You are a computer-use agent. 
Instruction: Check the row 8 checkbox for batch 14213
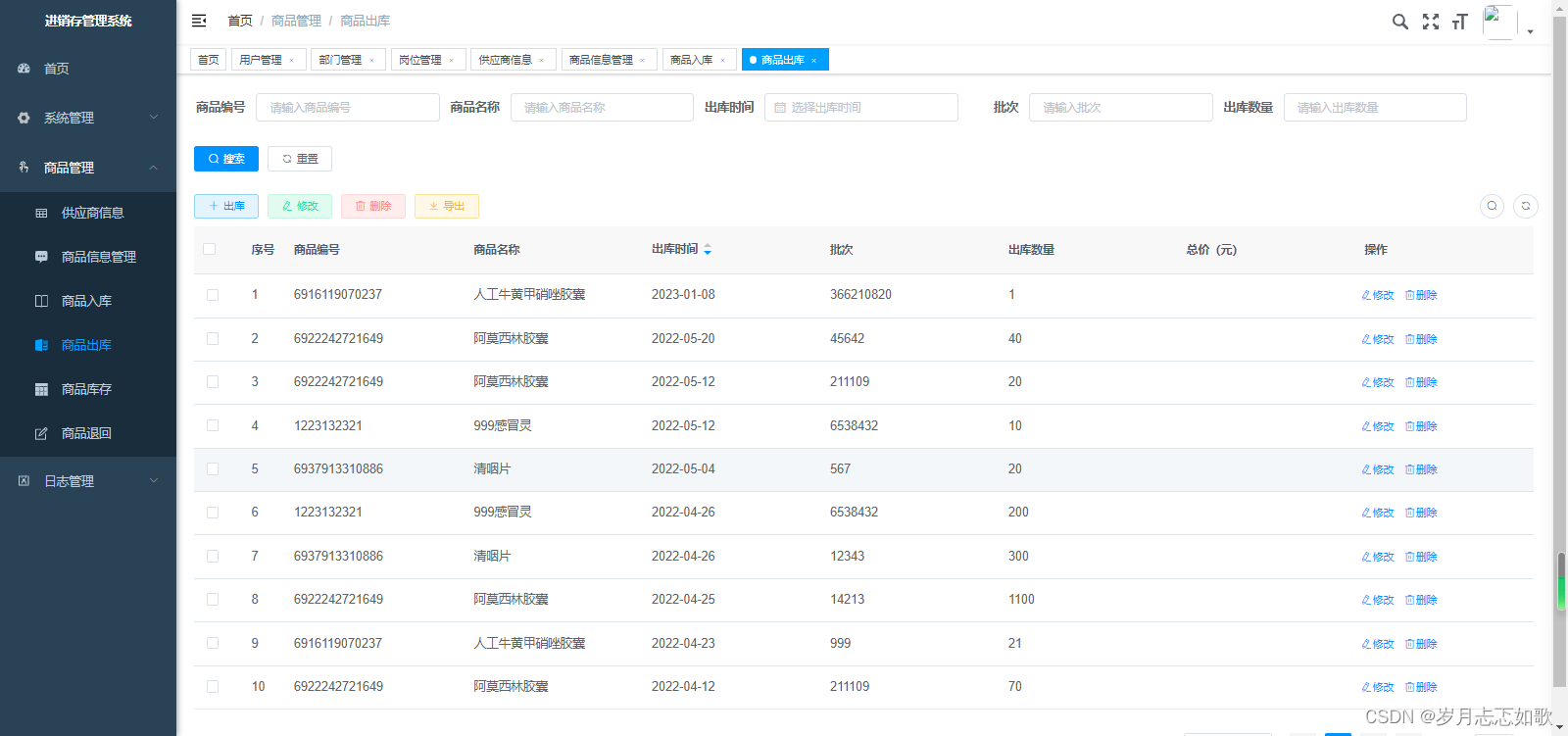pos(213,600)
